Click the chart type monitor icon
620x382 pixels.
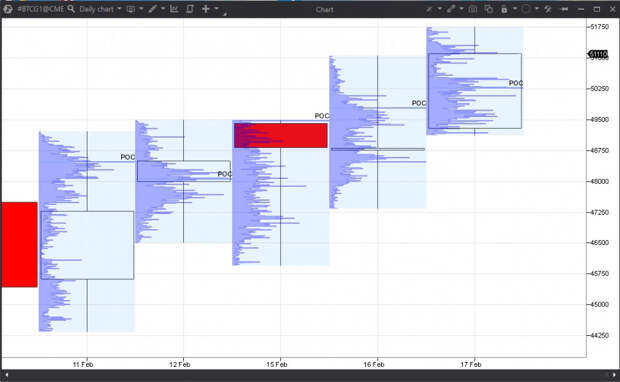(130, 9)
